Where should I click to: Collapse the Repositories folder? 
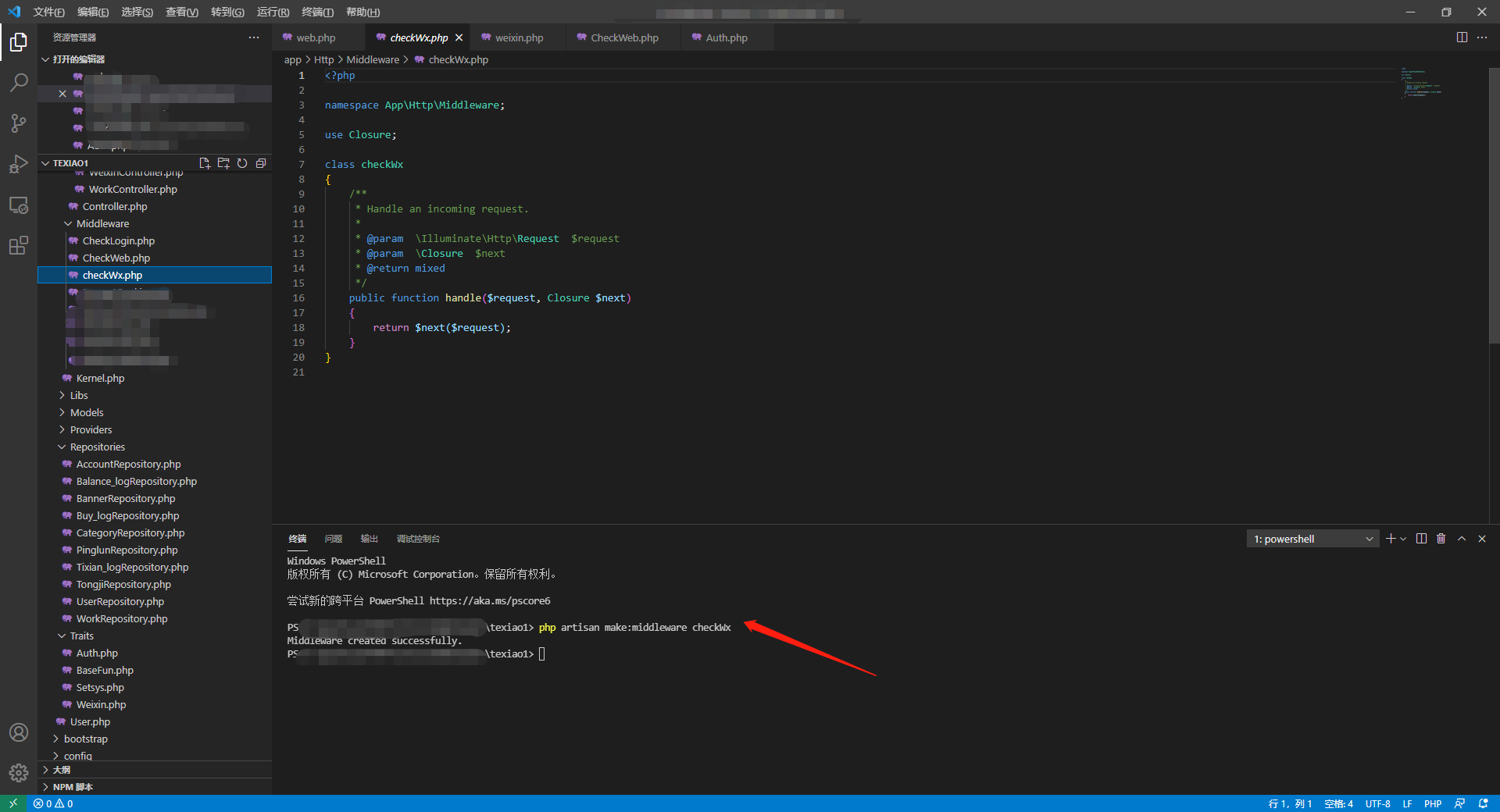[62, 447]
